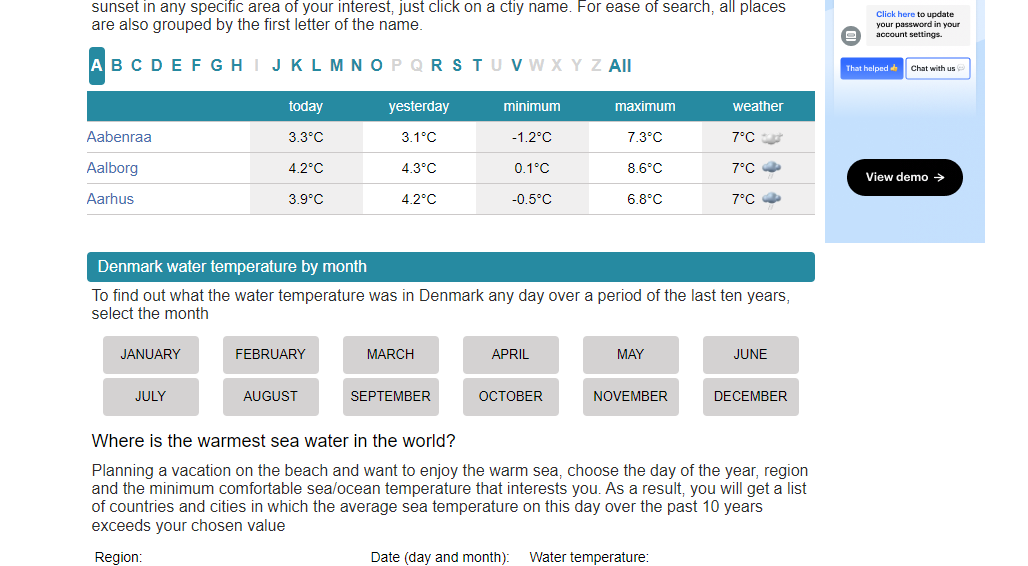Screen dimensions: 1028x566
Task: Select the JANUARY month button
Action: tap(150, 355)
